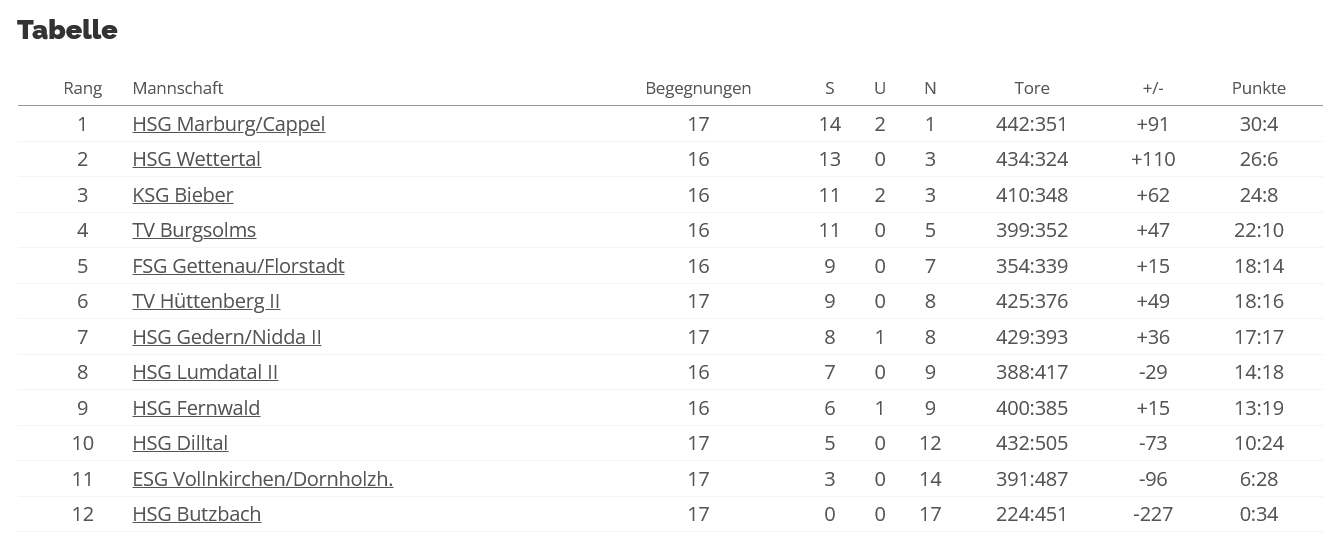Click HSG Gedern/Nidda II link
Screen dimensions: 1338x559
pyautogui.click(x=227, y=337)
